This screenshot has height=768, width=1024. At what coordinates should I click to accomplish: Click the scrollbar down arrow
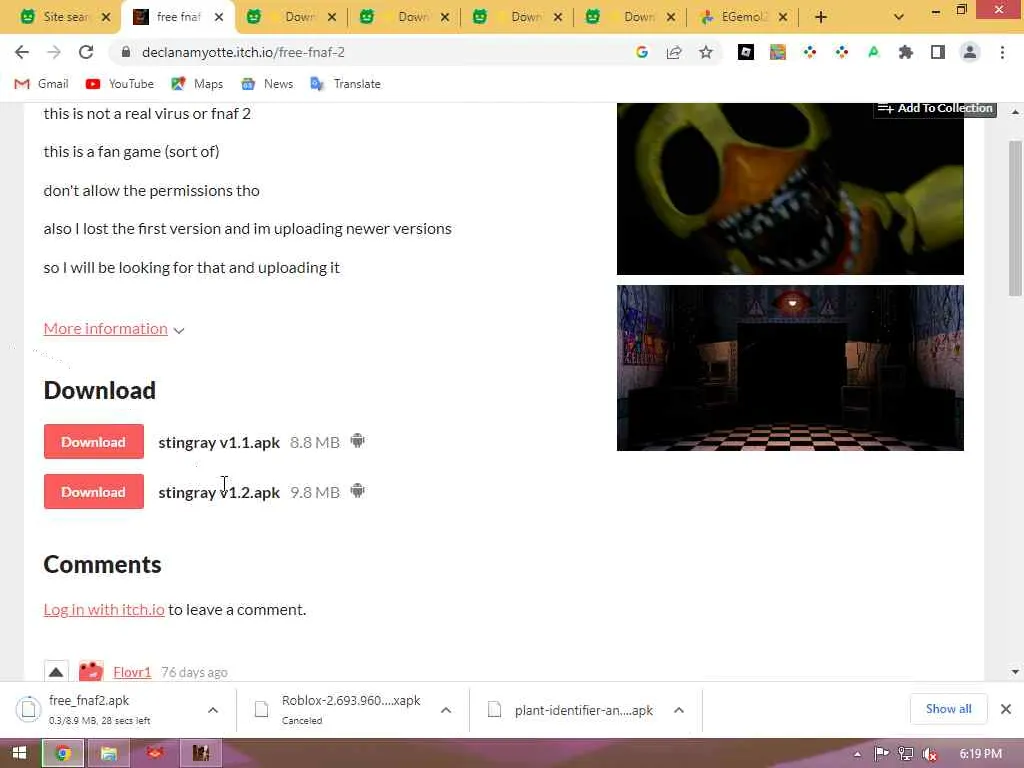pyautogui.click(x=1015, y=671)
